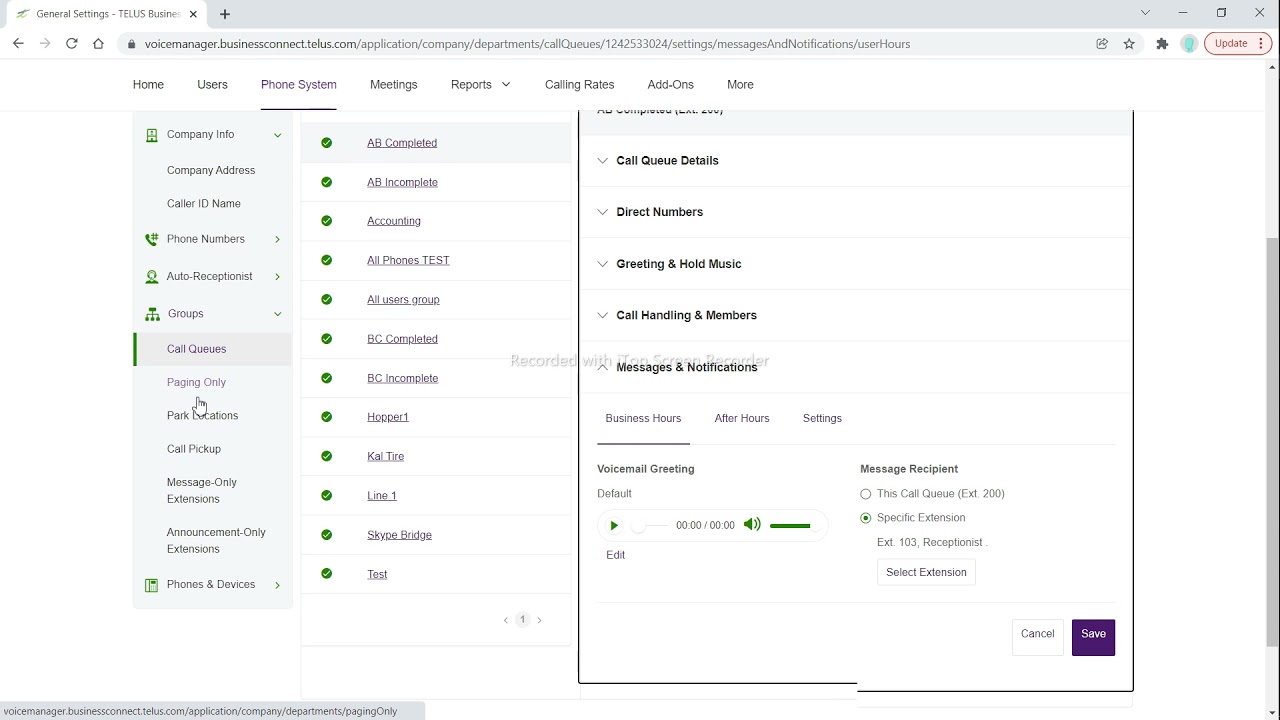The image size is (1280, 720).
Task: Click the Select Extension button
Action: click(926, 572)
